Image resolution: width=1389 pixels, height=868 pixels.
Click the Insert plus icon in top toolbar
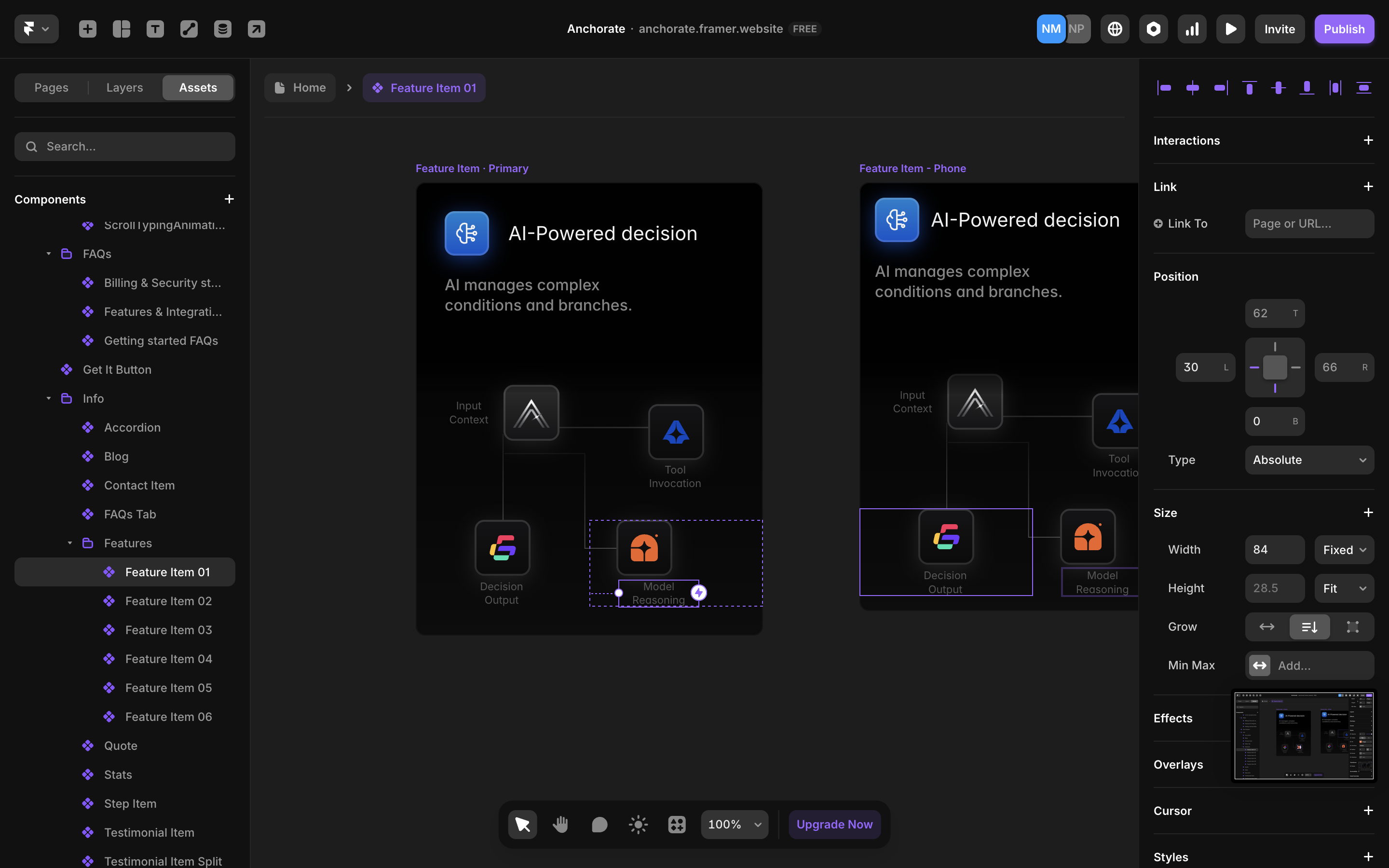point(87,29)
